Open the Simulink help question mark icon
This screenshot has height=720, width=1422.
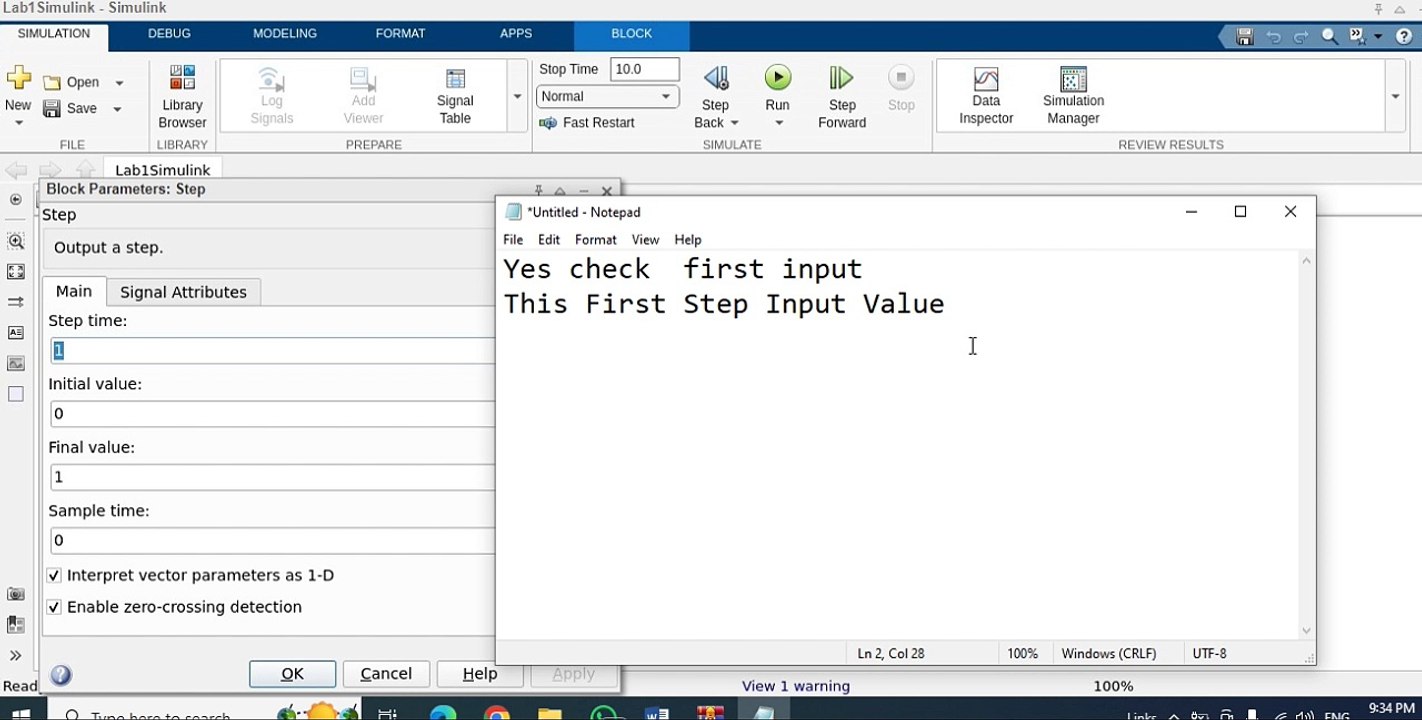1404,36
